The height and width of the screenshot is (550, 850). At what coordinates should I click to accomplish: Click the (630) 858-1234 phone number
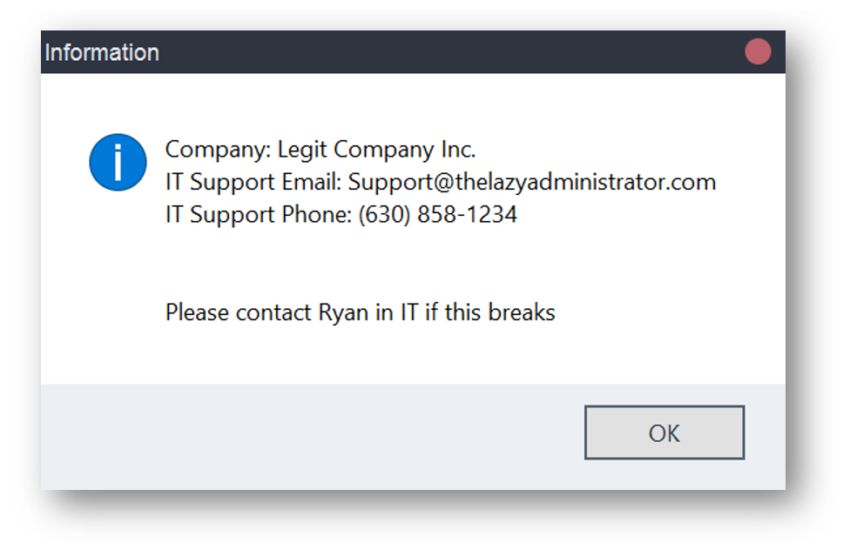pos(437,215)
